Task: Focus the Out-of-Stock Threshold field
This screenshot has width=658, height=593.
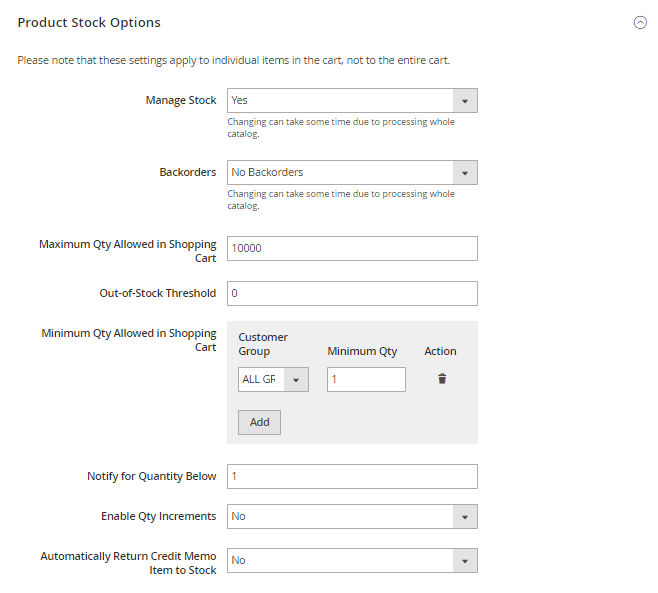Action: [352, 293]
